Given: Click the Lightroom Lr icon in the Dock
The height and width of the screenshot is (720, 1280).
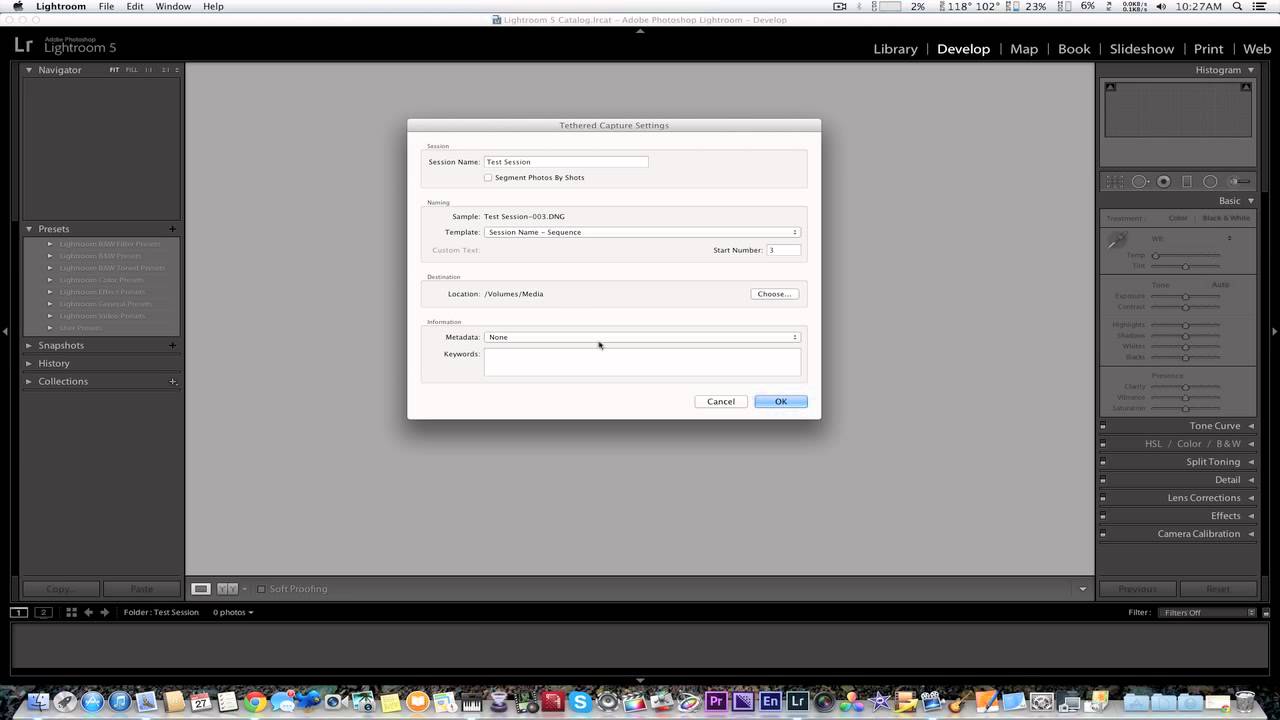Looking at the screenshot, I should [x=797, y=702].
